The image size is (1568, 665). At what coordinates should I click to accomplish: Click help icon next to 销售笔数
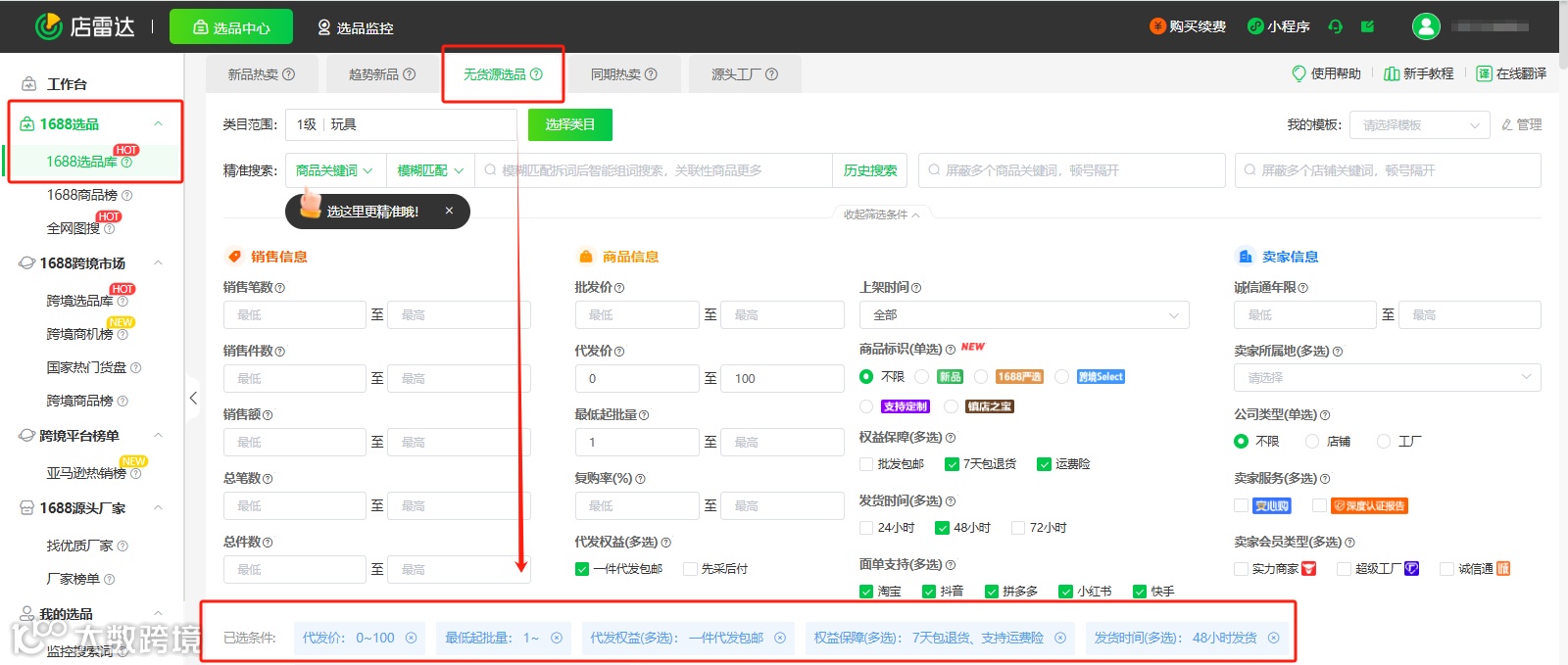click(x=280, y=288)
